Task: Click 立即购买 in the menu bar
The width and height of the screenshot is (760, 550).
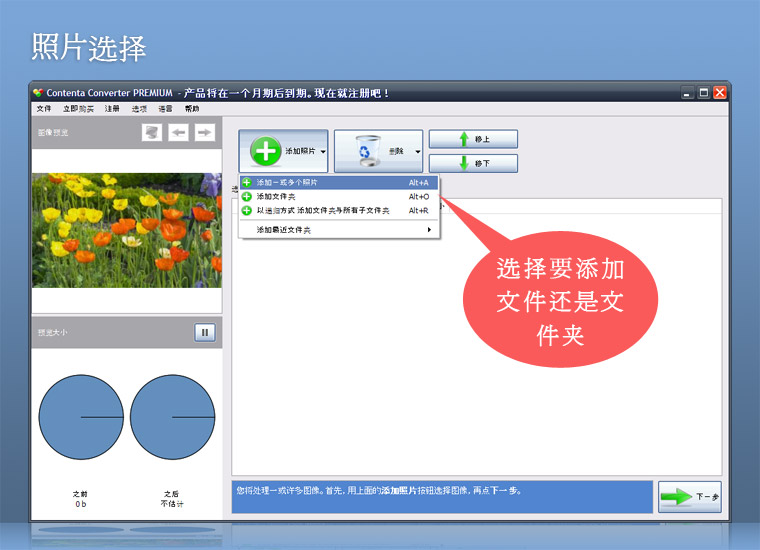Action: 78,109
